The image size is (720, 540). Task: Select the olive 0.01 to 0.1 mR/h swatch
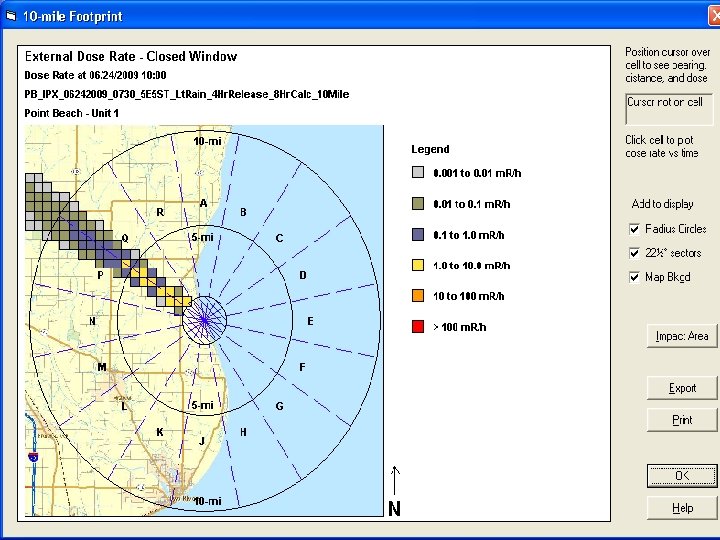[418, 204]
